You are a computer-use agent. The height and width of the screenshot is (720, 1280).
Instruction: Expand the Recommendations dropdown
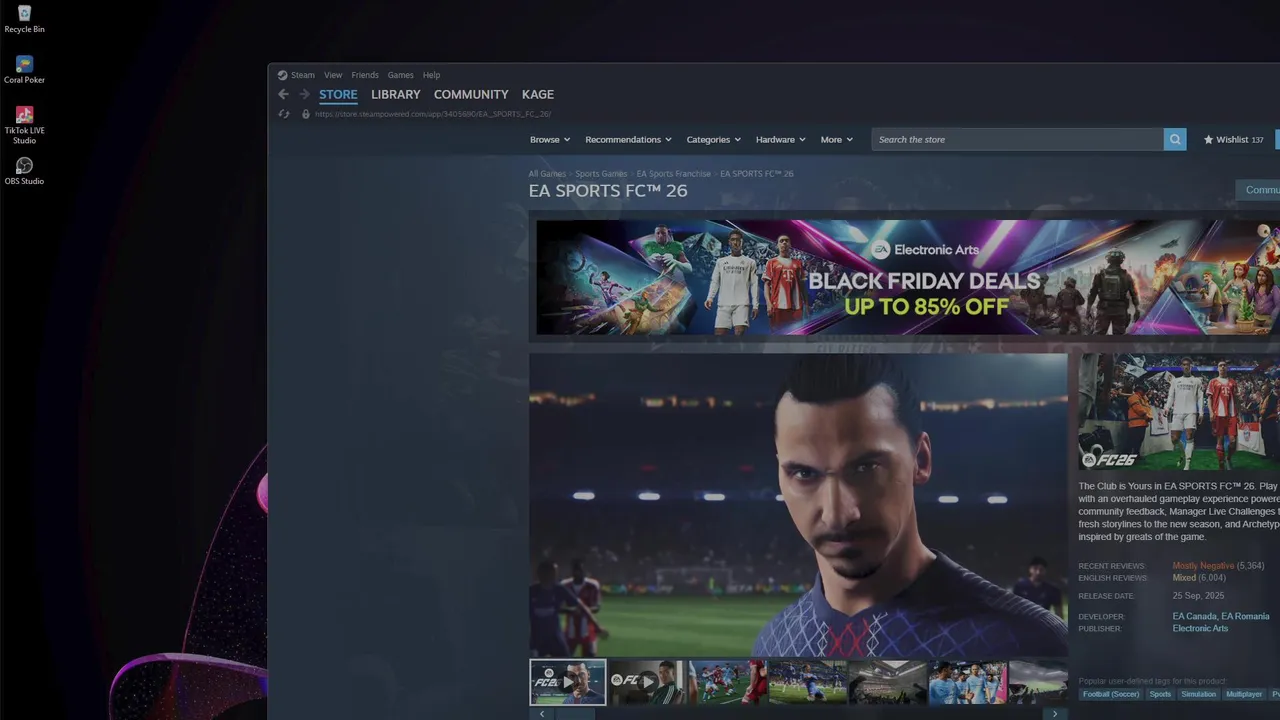628,140
